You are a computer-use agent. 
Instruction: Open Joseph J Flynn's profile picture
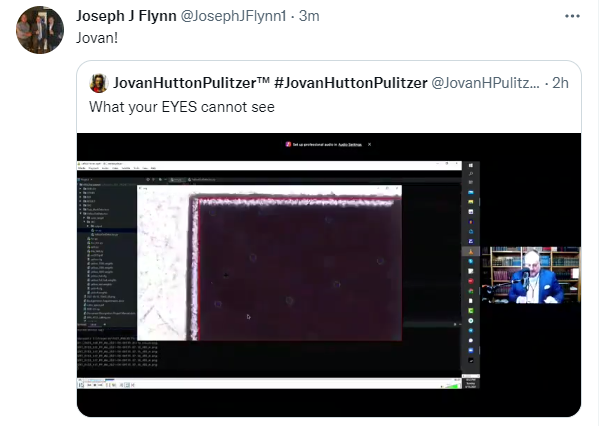coord(40,30)
